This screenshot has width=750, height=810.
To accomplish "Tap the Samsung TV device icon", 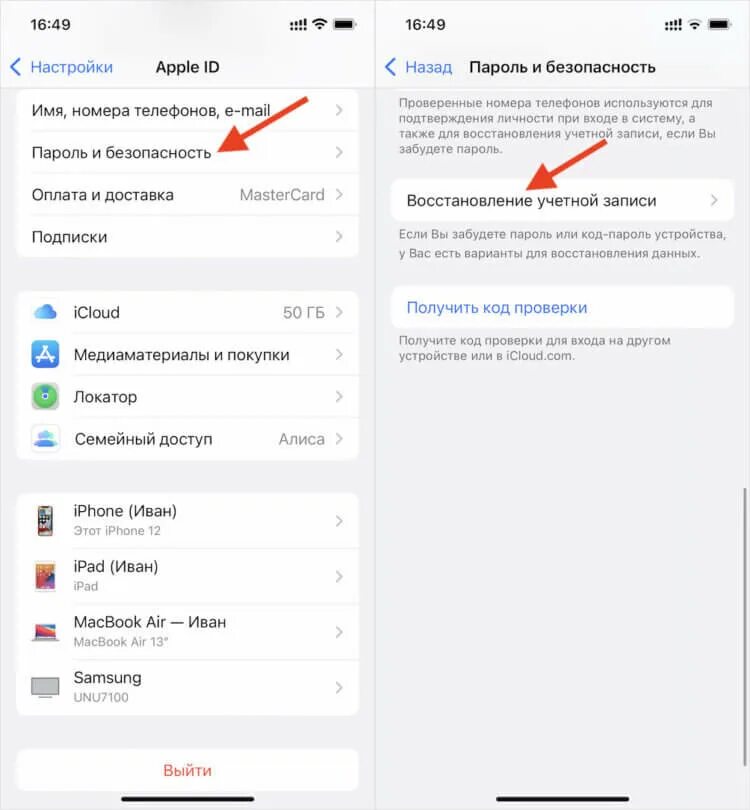I will (x=45, y=688).
